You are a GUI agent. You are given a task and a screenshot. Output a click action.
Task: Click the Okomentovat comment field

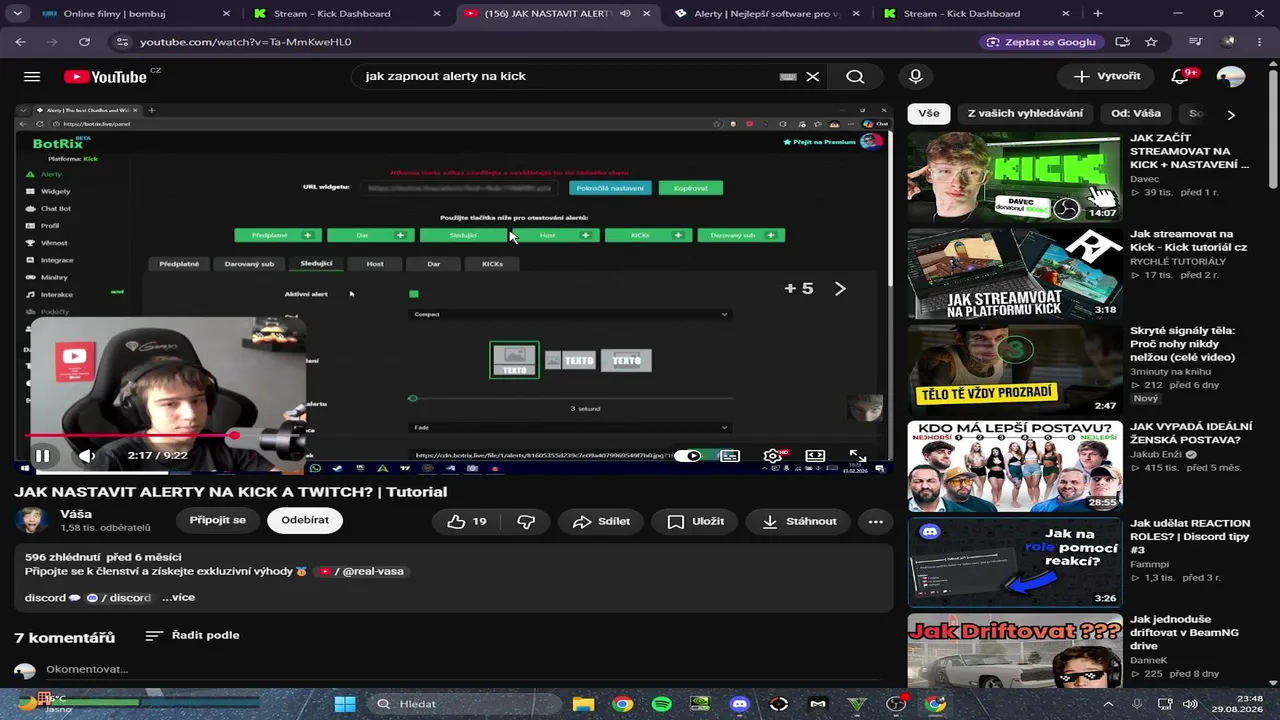click(x=87, y=669)
